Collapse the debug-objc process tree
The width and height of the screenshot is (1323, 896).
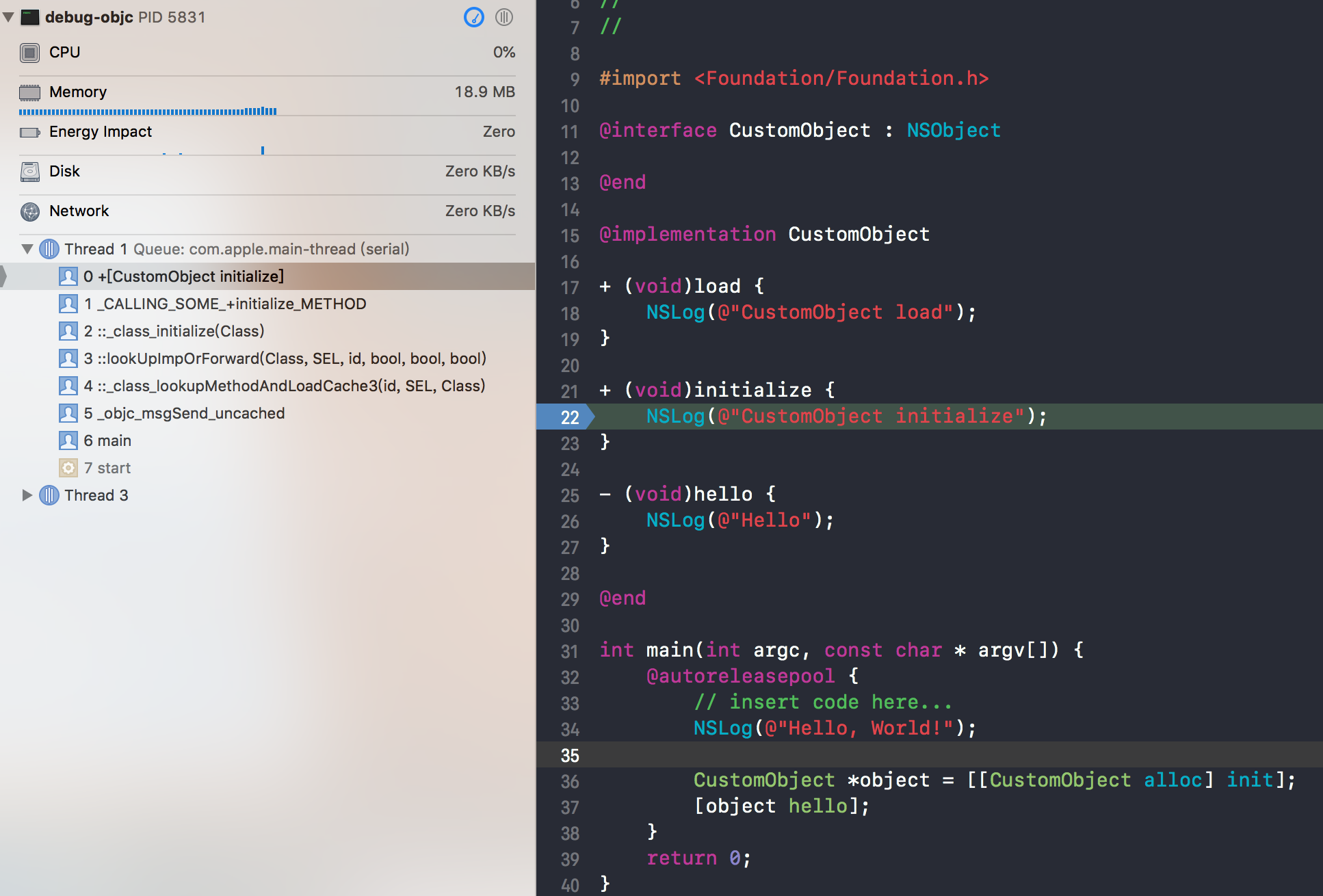coord(9,17)
